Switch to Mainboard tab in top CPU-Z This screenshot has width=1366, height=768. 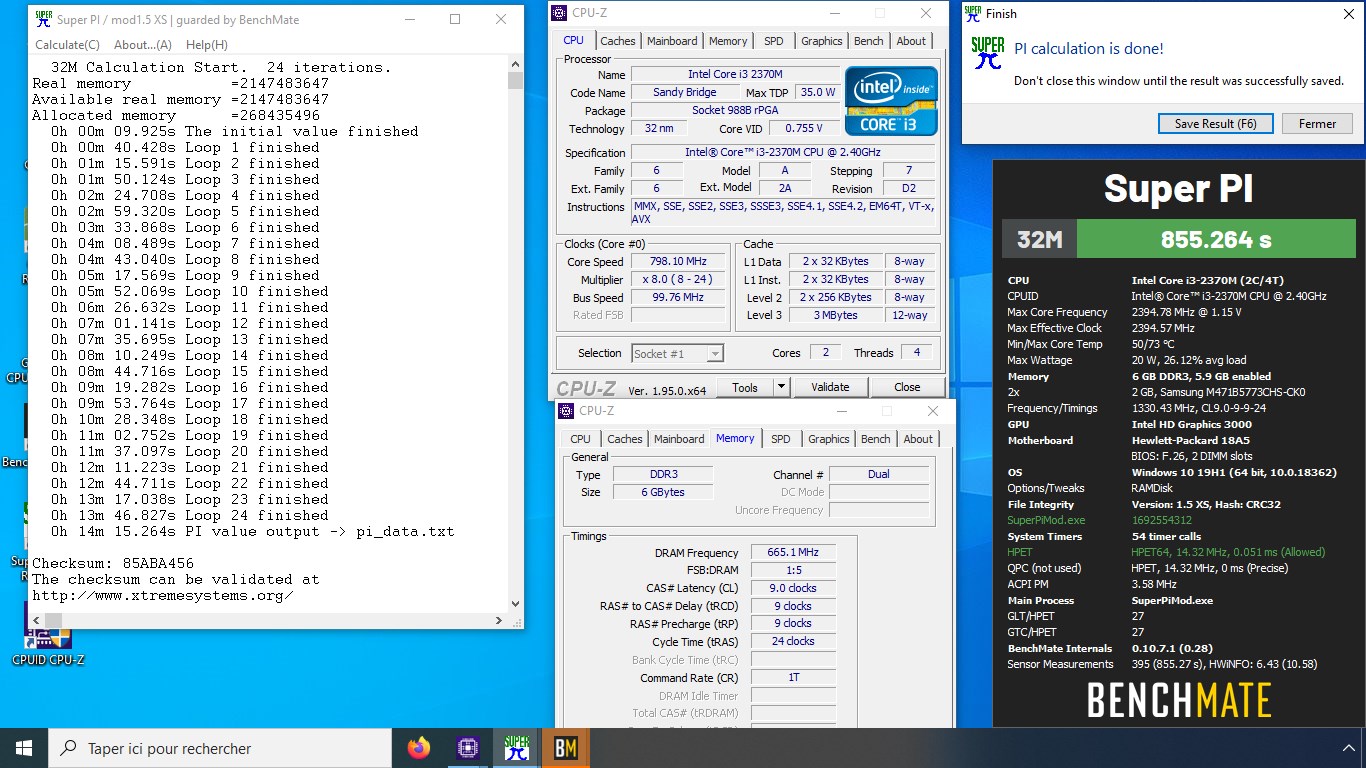[x=672, y=41]
